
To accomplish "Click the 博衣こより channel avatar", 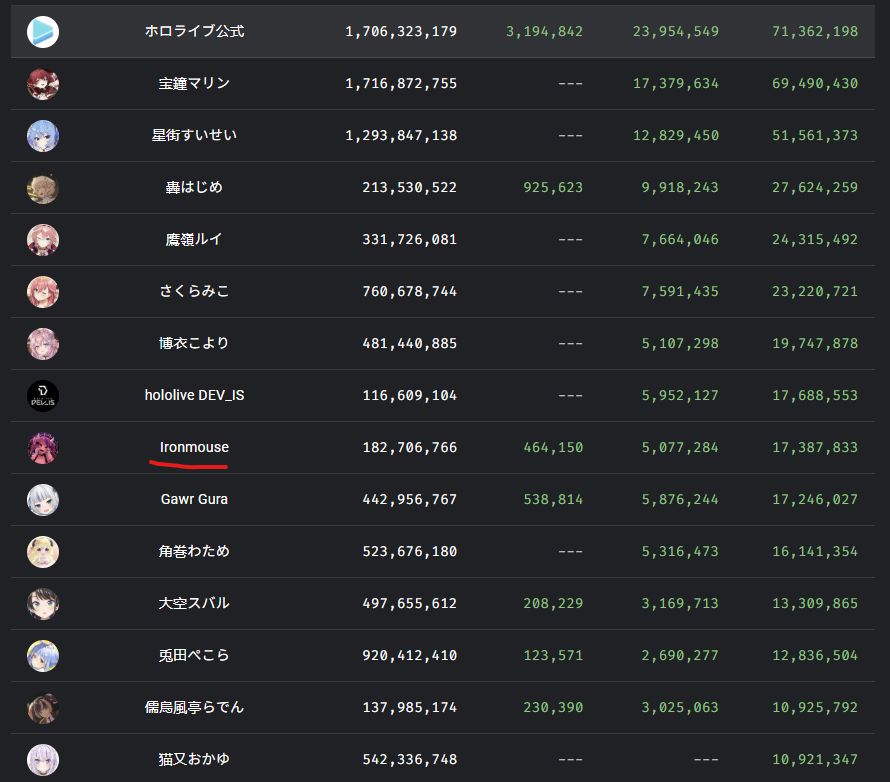I will (43, 344).
